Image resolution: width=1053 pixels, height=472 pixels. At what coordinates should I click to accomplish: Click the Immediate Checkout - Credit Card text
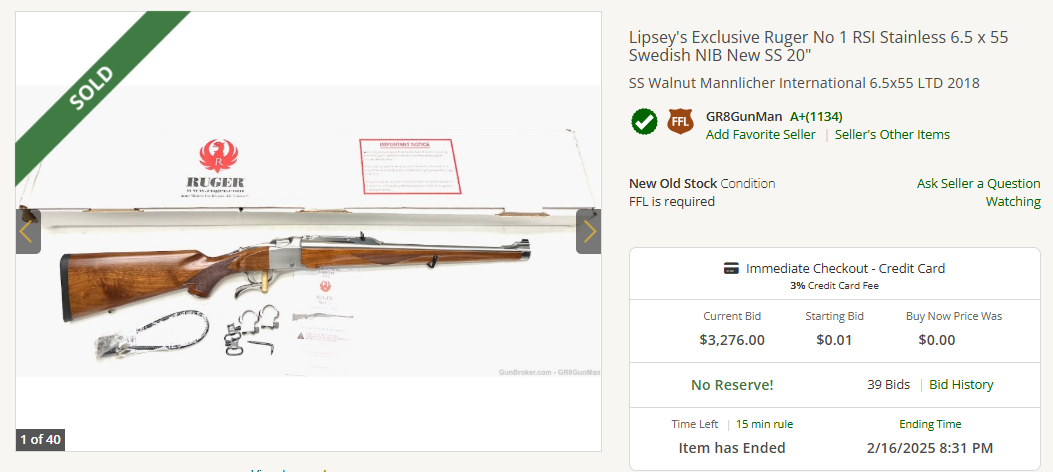[845, 268]
